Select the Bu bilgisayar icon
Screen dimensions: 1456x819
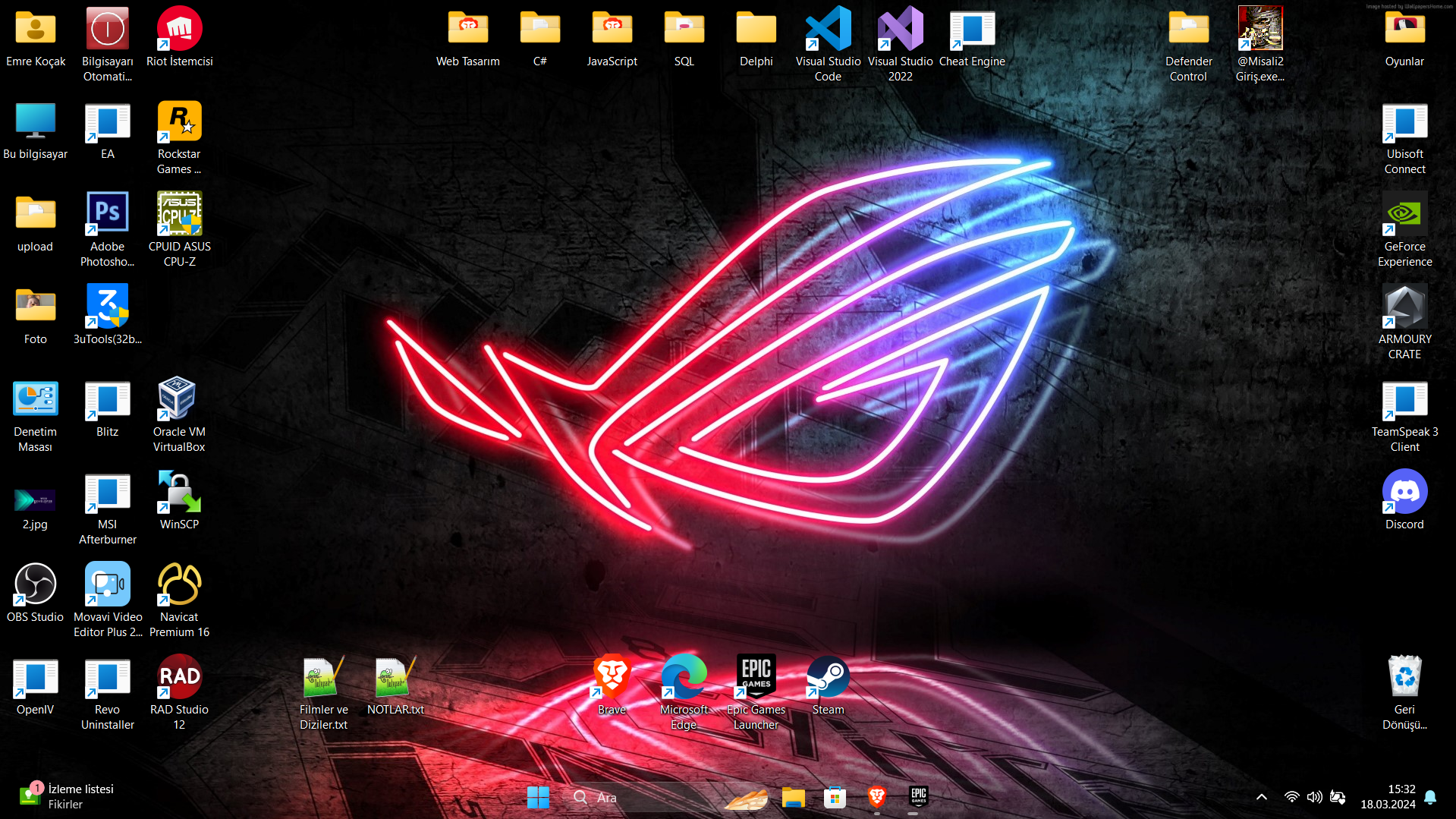click(x=36, y=131)
